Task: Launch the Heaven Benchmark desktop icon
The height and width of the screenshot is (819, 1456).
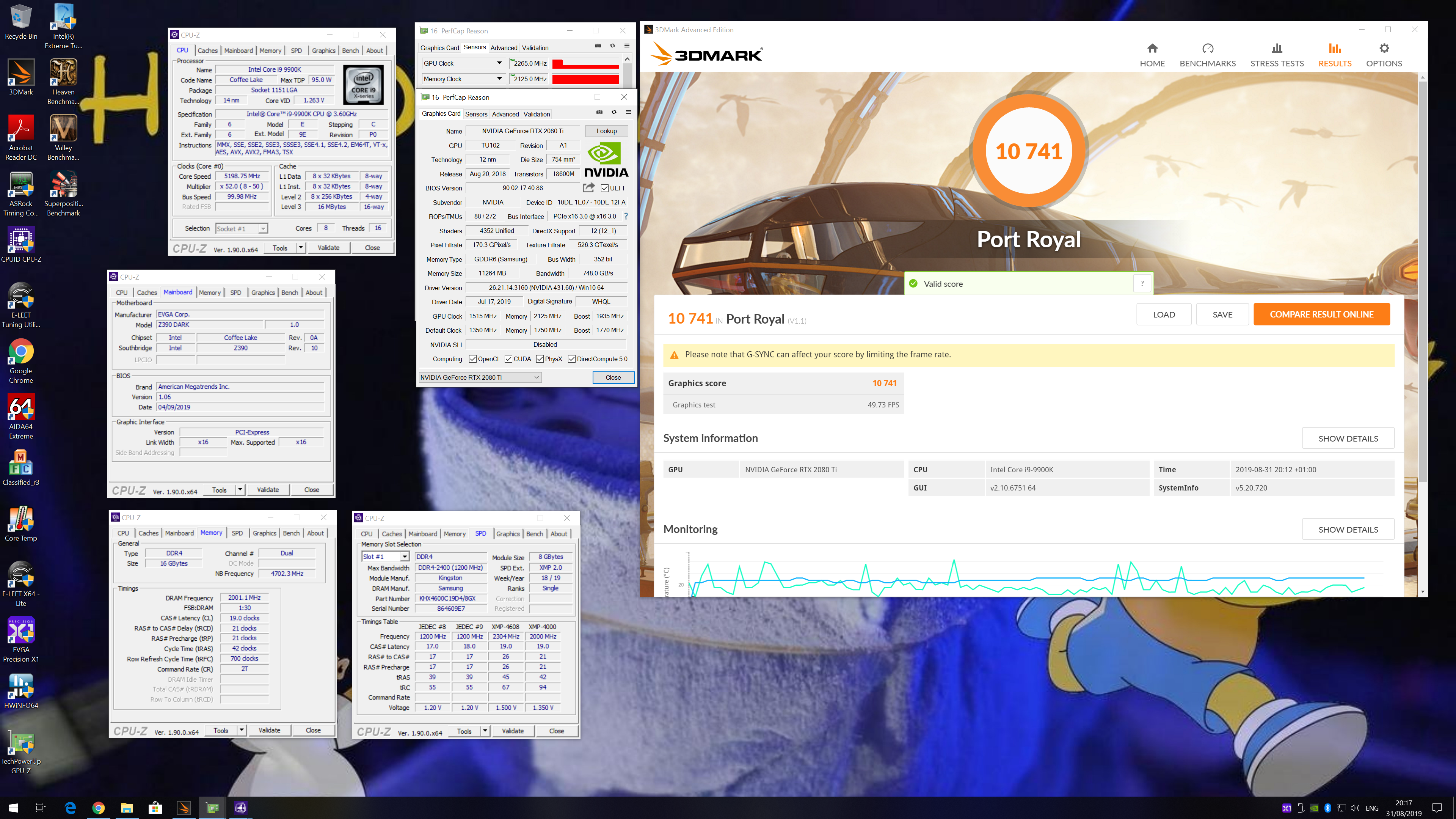Action: coord(63,82)
